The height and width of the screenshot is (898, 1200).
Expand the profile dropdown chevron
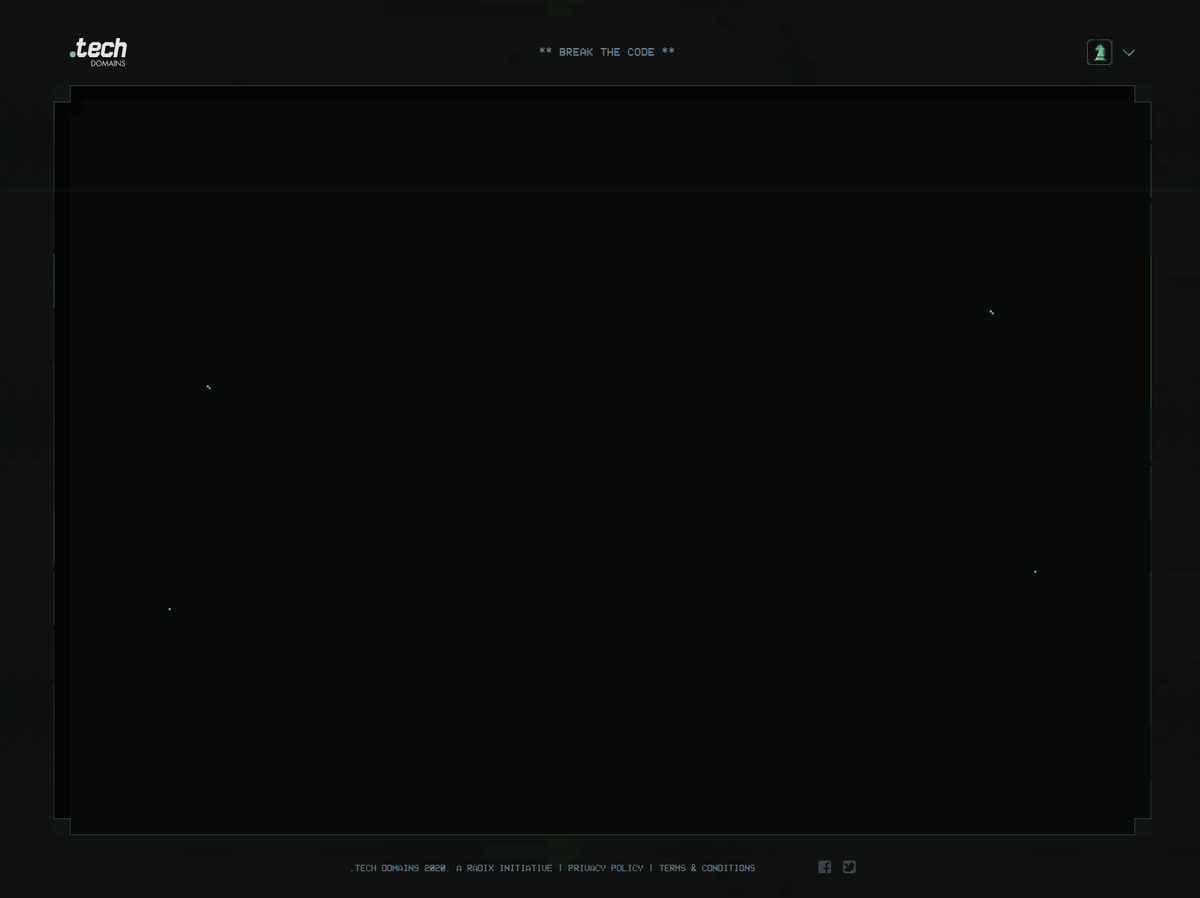coord(1129,53)
